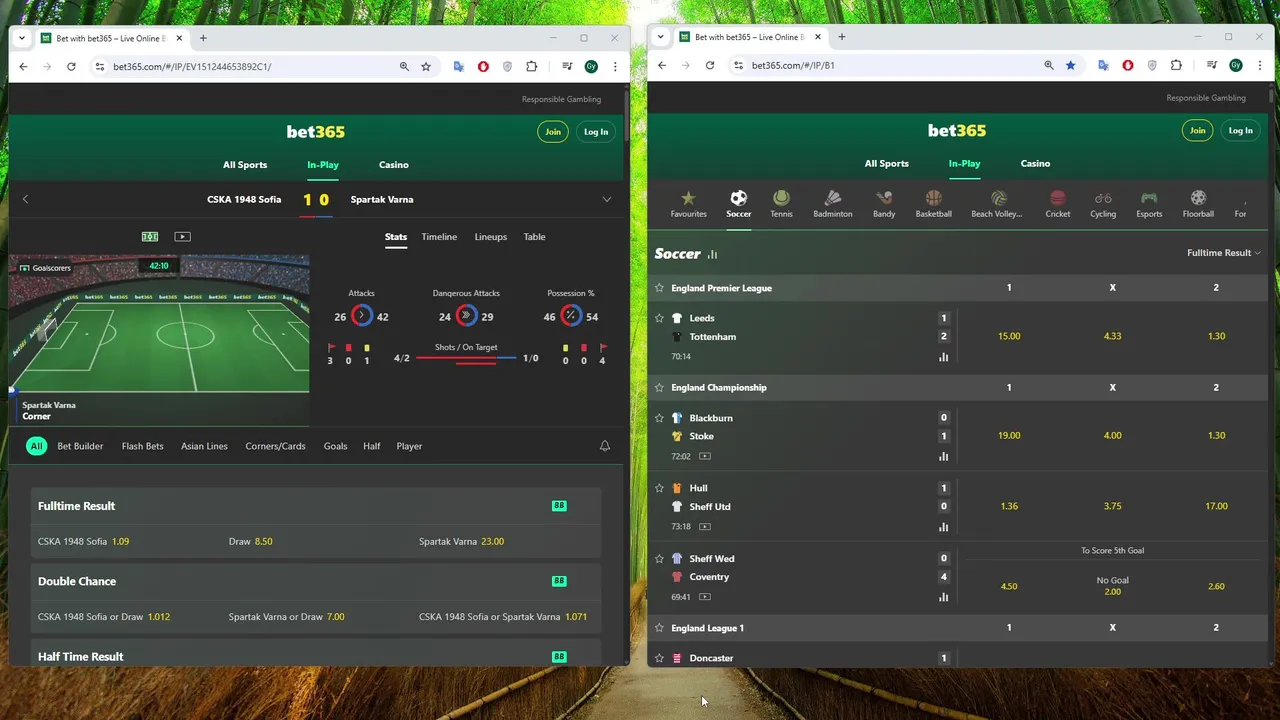The image size is (1280, 720).
Task: Select Basketball sport icon
Action: (933, 198)
